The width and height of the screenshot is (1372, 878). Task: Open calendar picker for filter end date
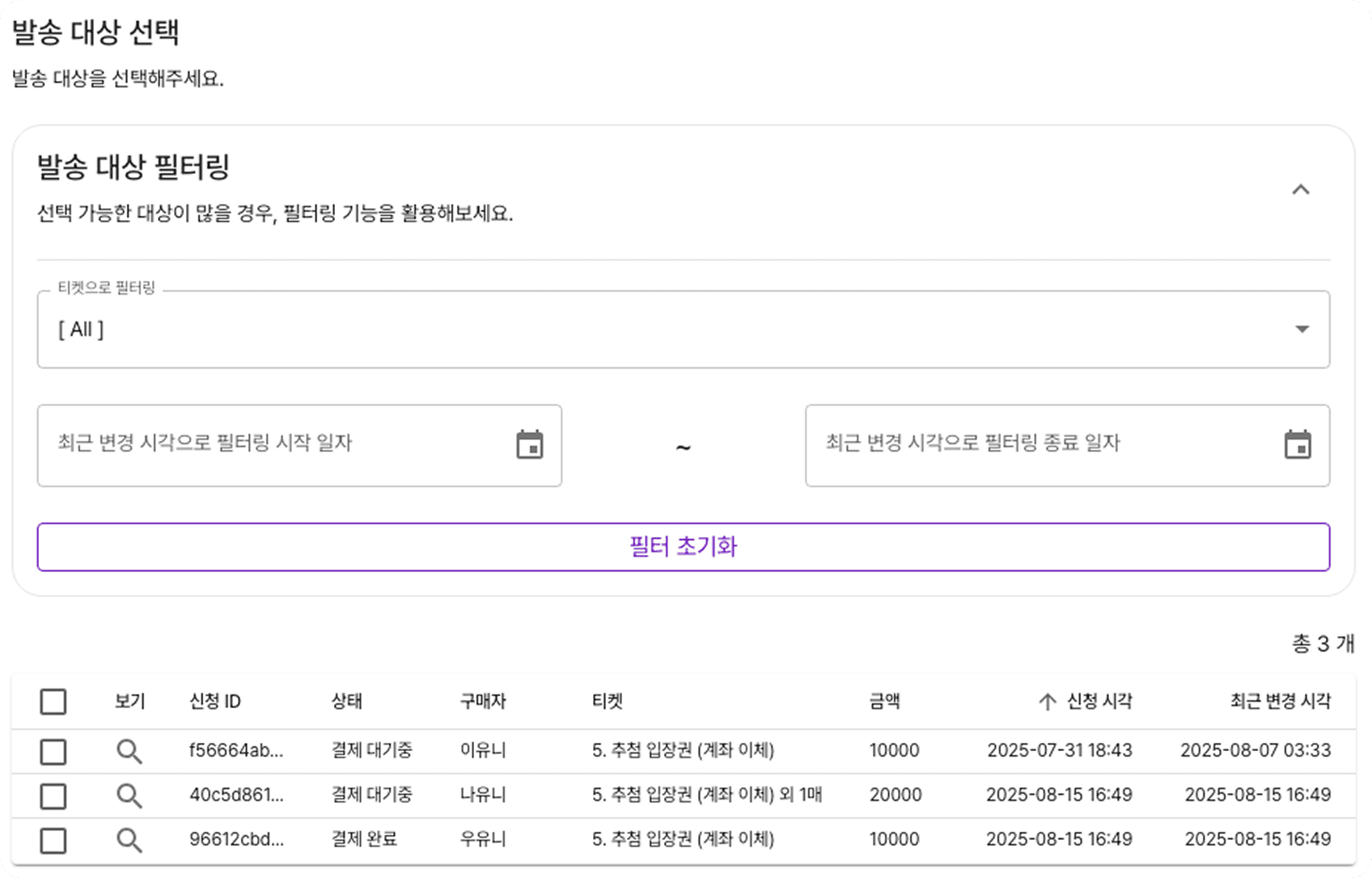pyautogui.click(x=1298, y=444)
